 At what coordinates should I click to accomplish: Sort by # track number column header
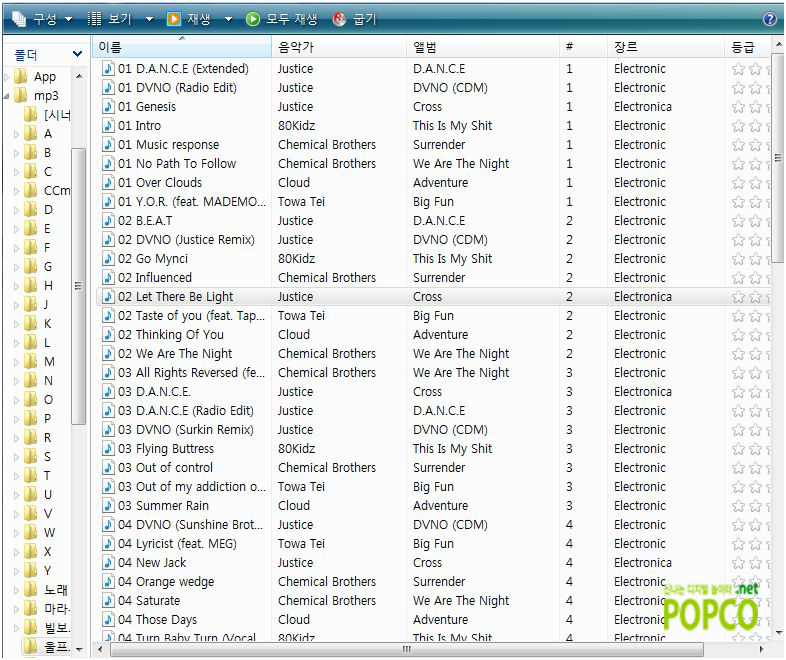[583, 47]
